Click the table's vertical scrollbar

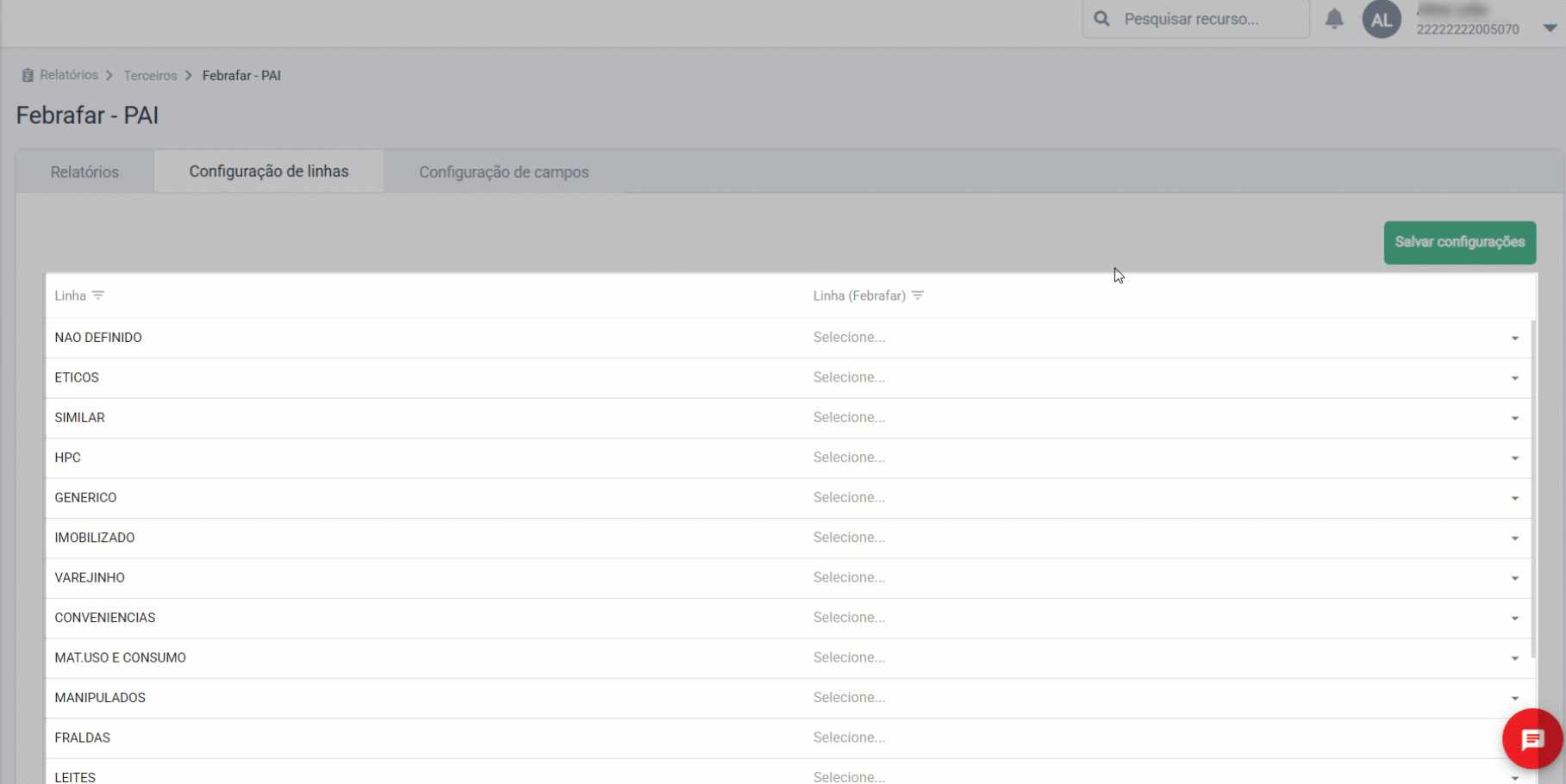coord(1532,488)
